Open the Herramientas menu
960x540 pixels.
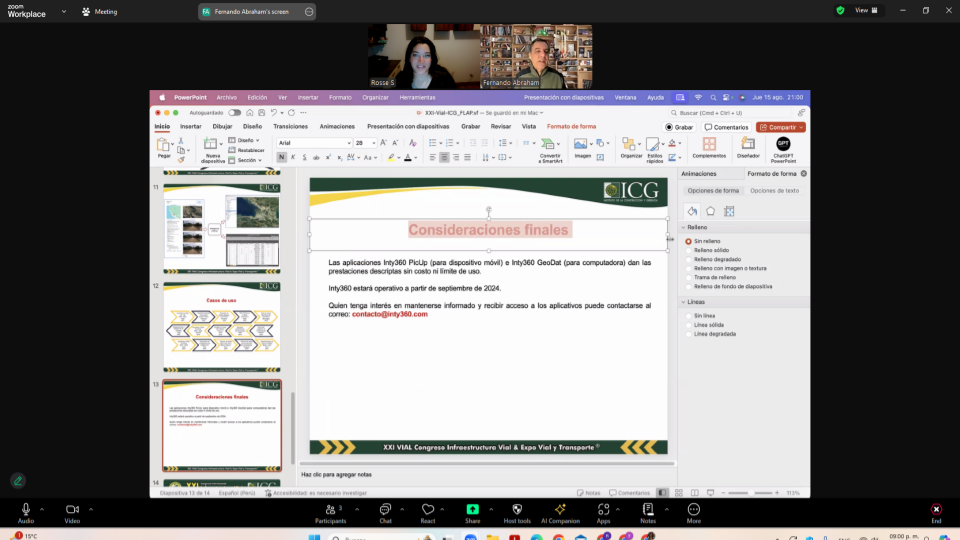(418, 97)
